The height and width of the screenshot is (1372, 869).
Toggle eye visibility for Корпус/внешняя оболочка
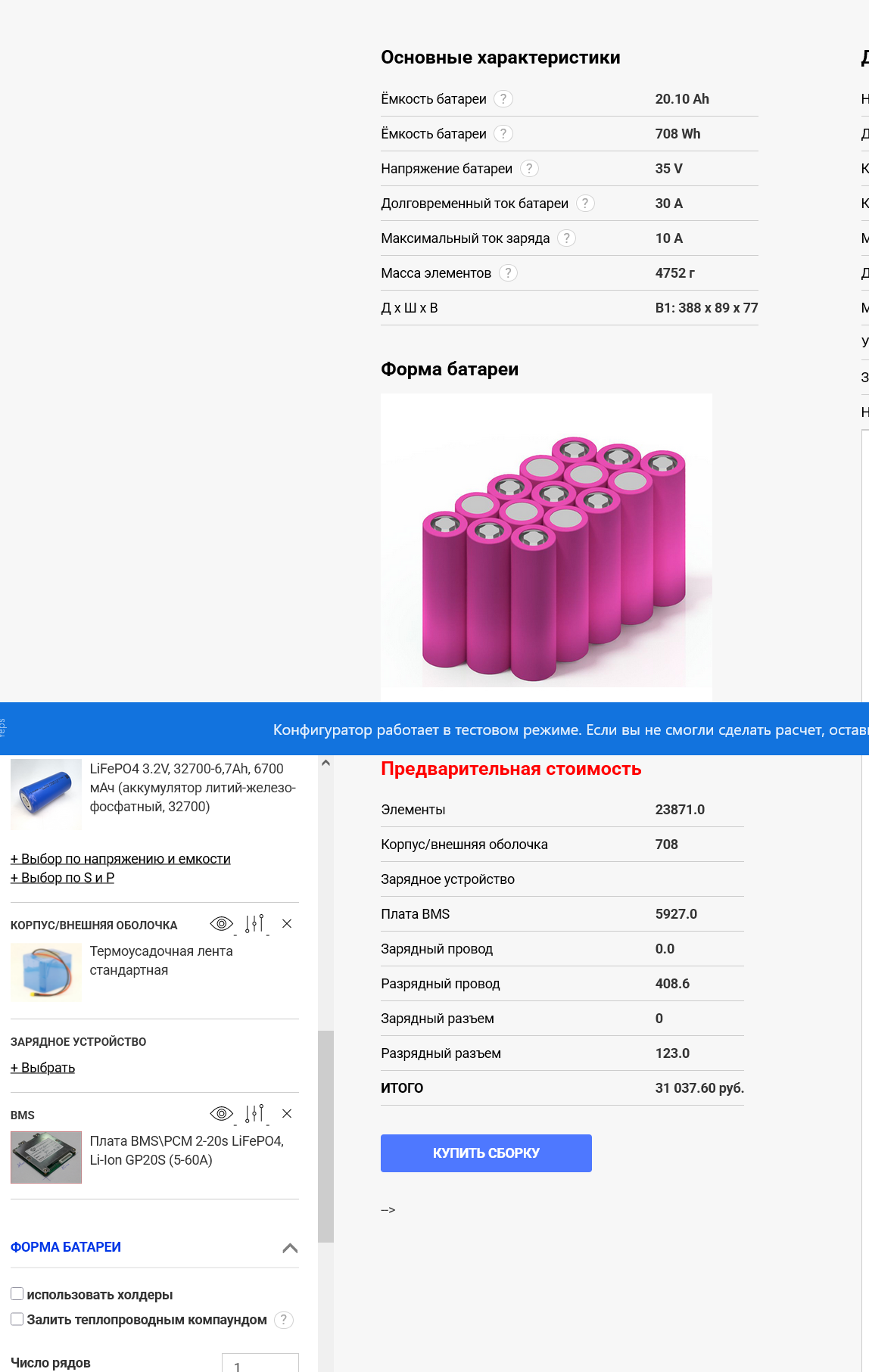221,924
